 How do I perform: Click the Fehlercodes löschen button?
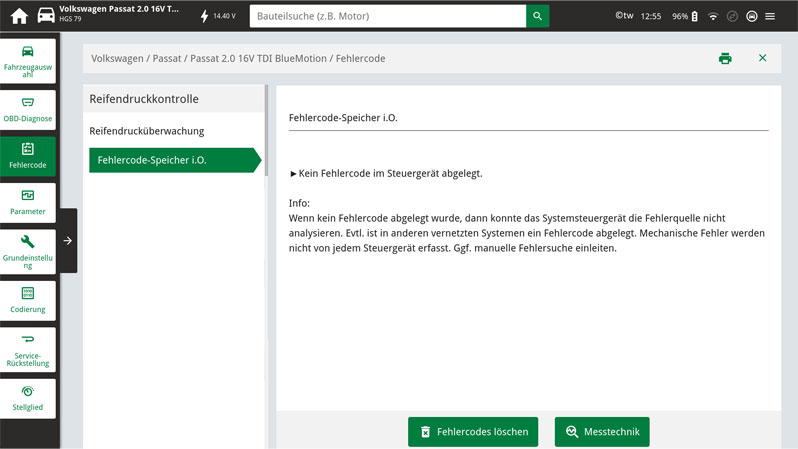tap(473, 432)
